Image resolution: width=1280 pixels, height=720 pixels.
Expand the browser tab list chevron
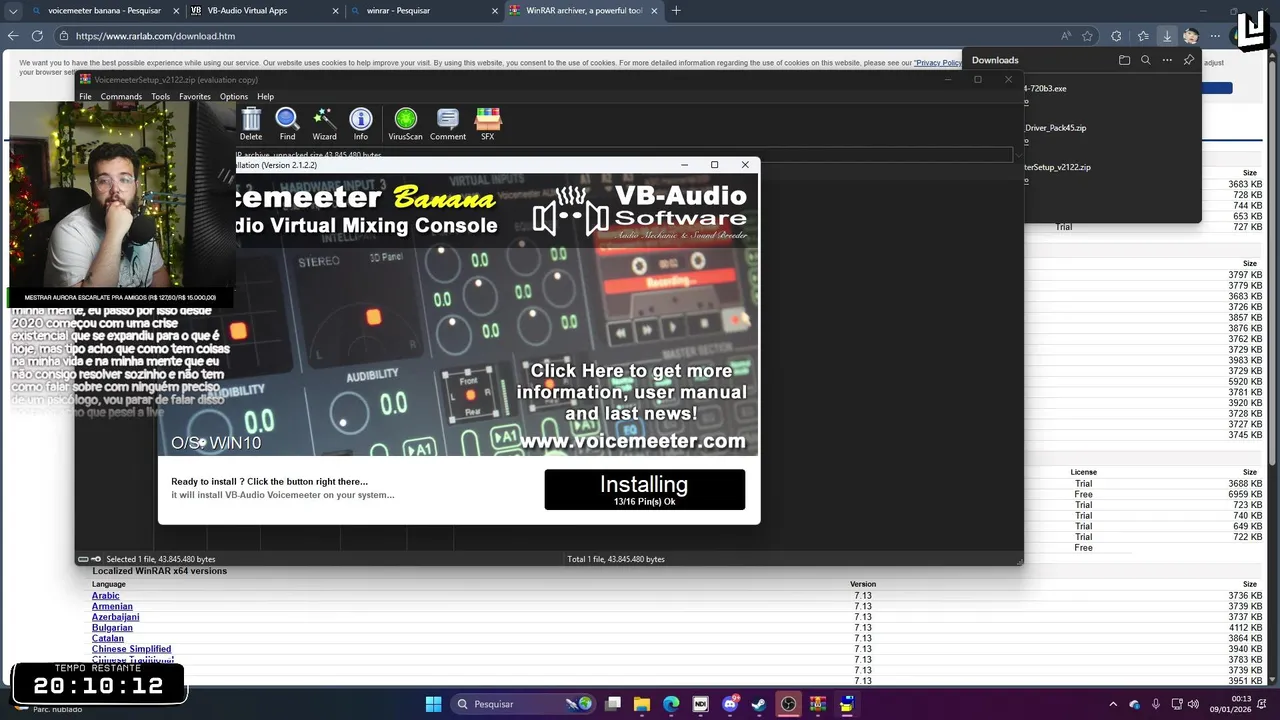pyautogui.click(x=13, y=11)
